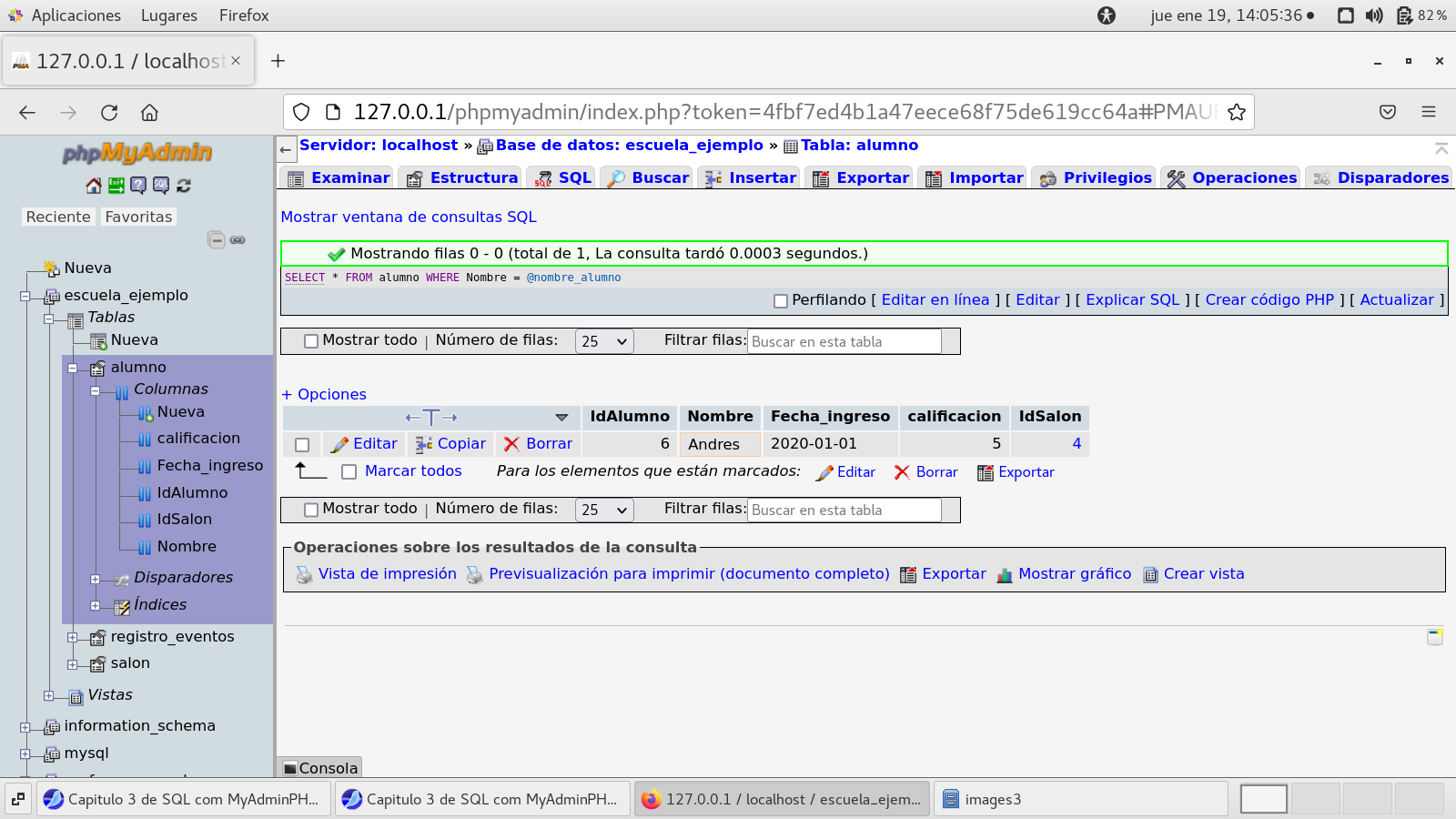Click the Copiar row icon
Image resolution: width=1456 pixels, height=819 pixels.
424,444
